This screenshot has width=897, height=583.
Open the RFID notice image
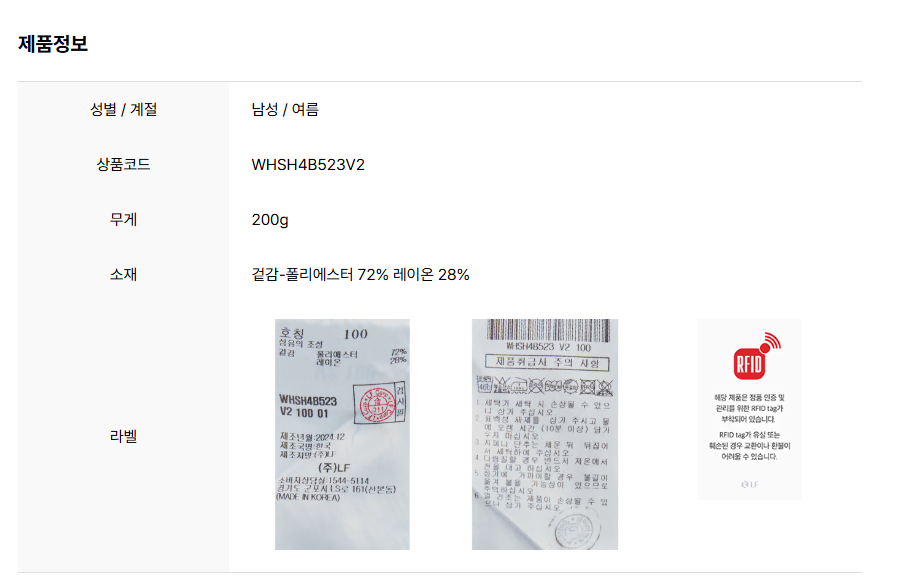[749, 409]
